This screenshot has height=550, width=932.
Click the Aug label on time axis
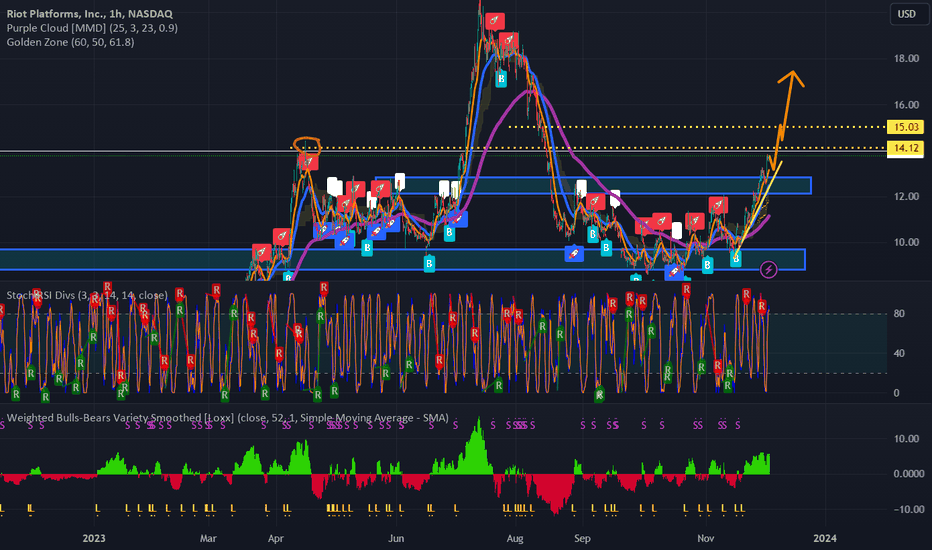515,538
